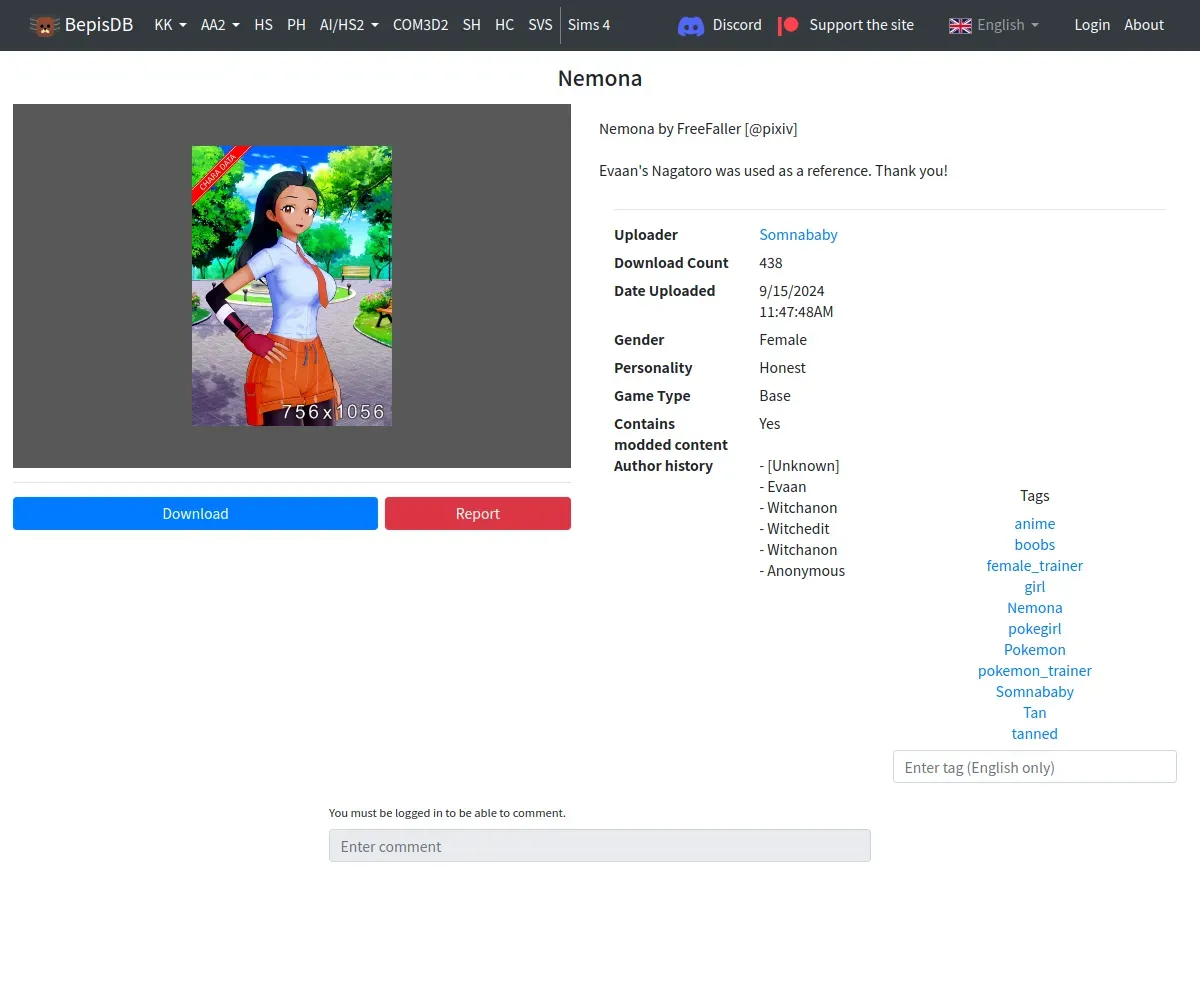
Task: Click the boobs tag
Action: (1035, 545)
